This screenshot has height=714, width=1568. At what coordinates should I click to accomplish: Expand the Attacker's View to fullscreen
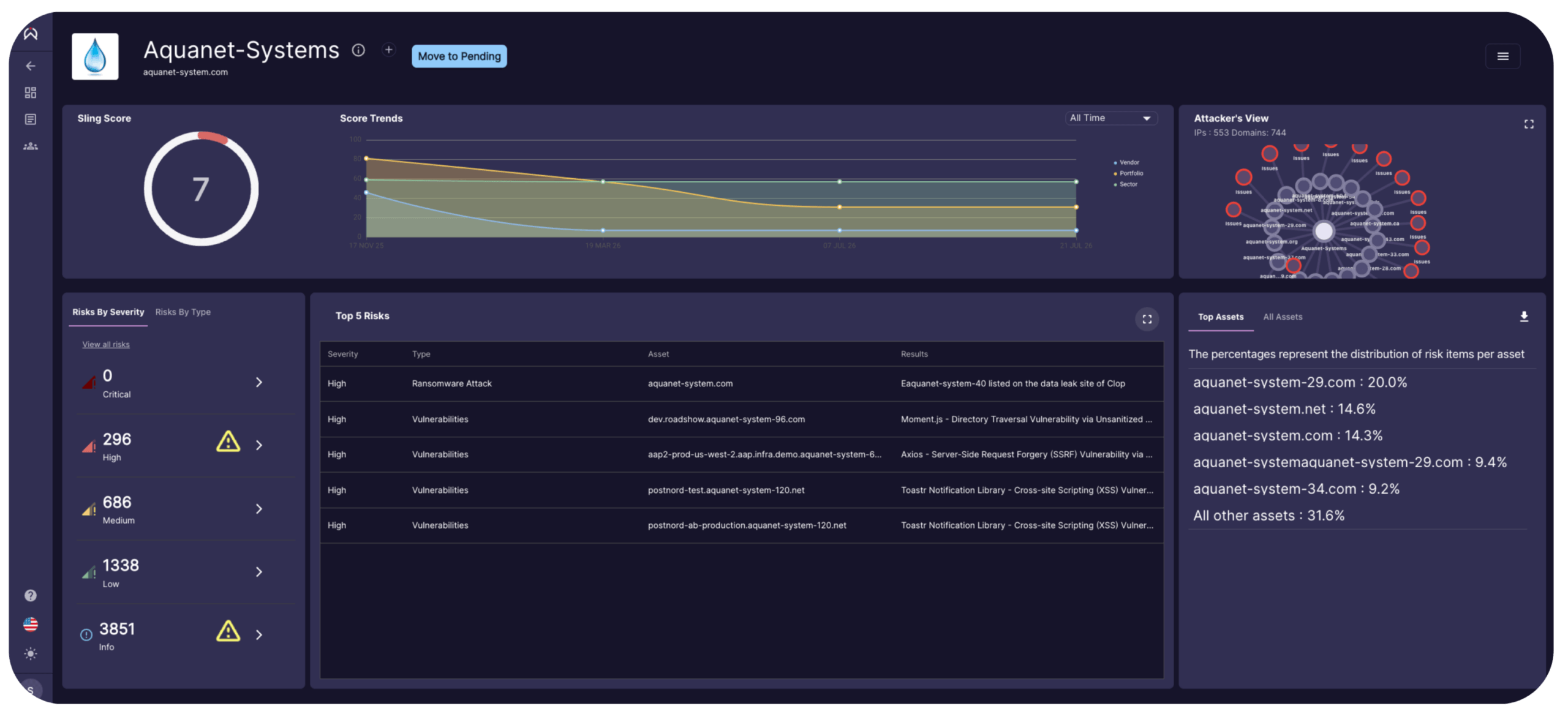(1529, 124)
